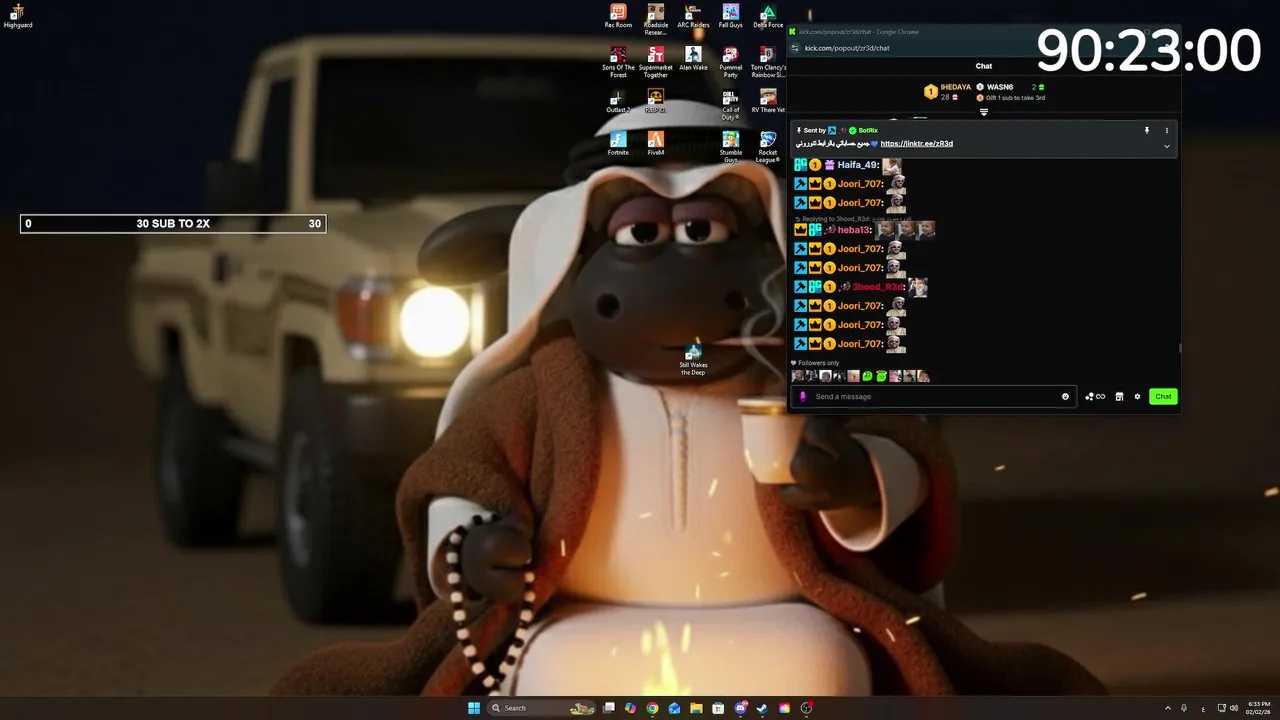Open volume control in system tray

1234,708
